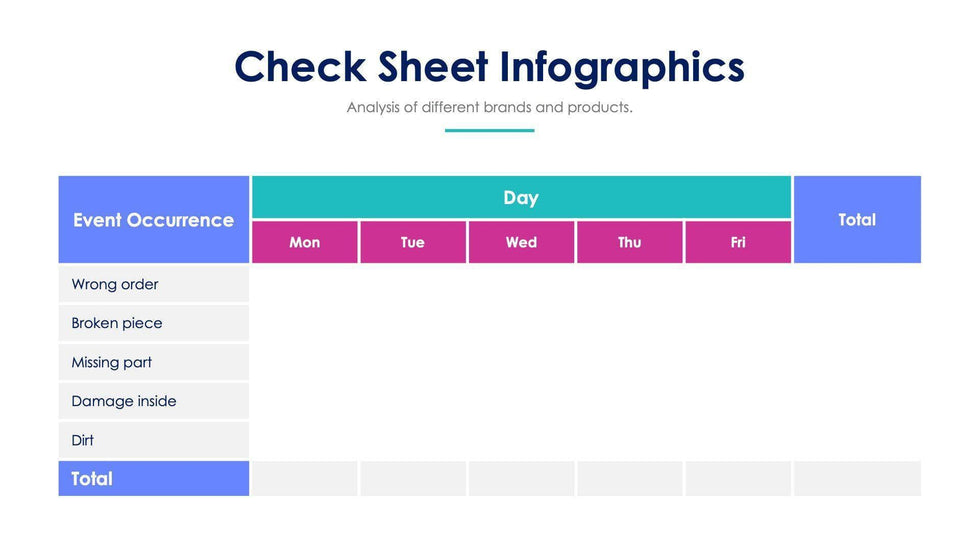Select the Thu column header

629,242
